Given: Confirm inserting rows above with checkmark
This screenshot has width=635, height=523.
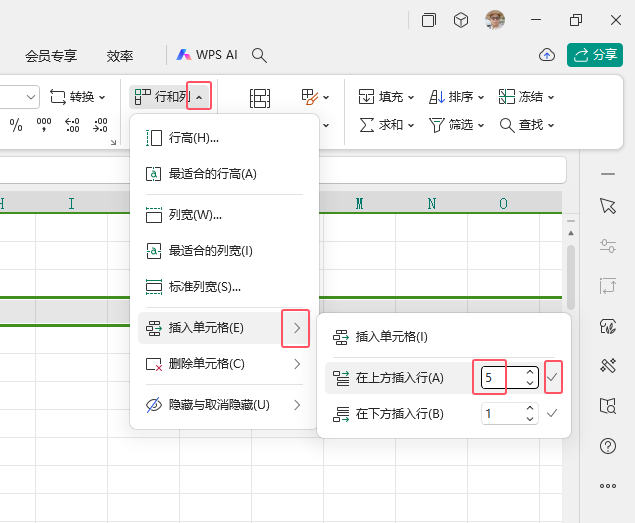Looking at the screenshot, I should coord(552,378).
